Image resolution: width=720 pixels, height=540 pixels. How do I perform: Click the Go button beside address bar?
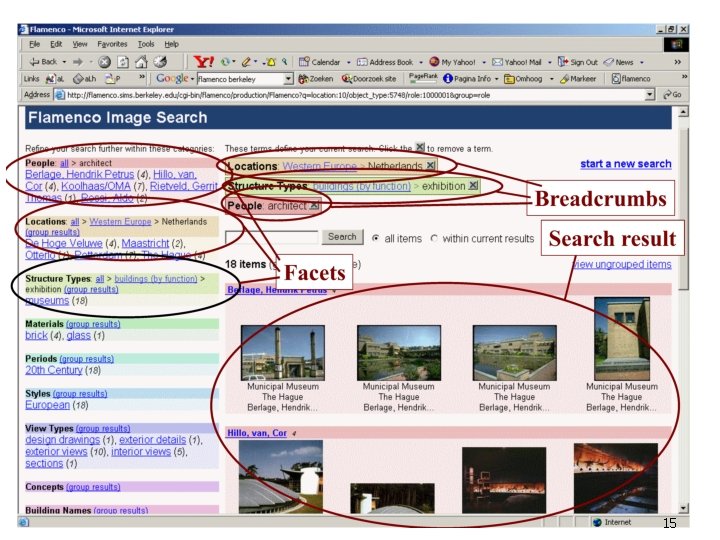(x=672, y=95)
